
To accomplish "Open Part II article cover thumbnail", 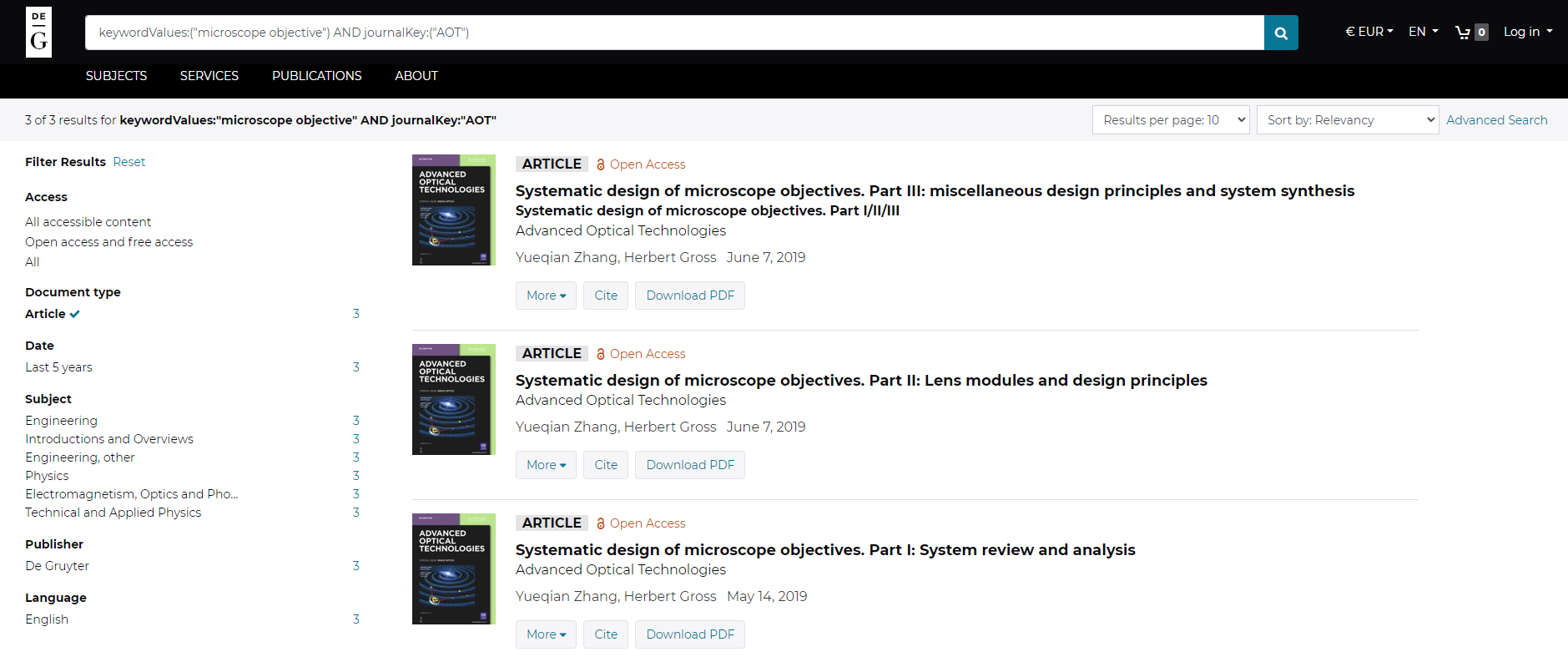I will tap(454, 399).
